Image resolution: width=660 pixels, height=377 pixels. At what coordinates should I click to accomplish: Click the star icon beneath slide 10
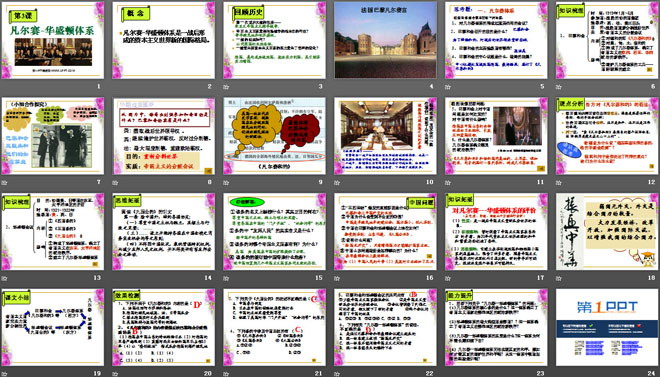(337, 183)
